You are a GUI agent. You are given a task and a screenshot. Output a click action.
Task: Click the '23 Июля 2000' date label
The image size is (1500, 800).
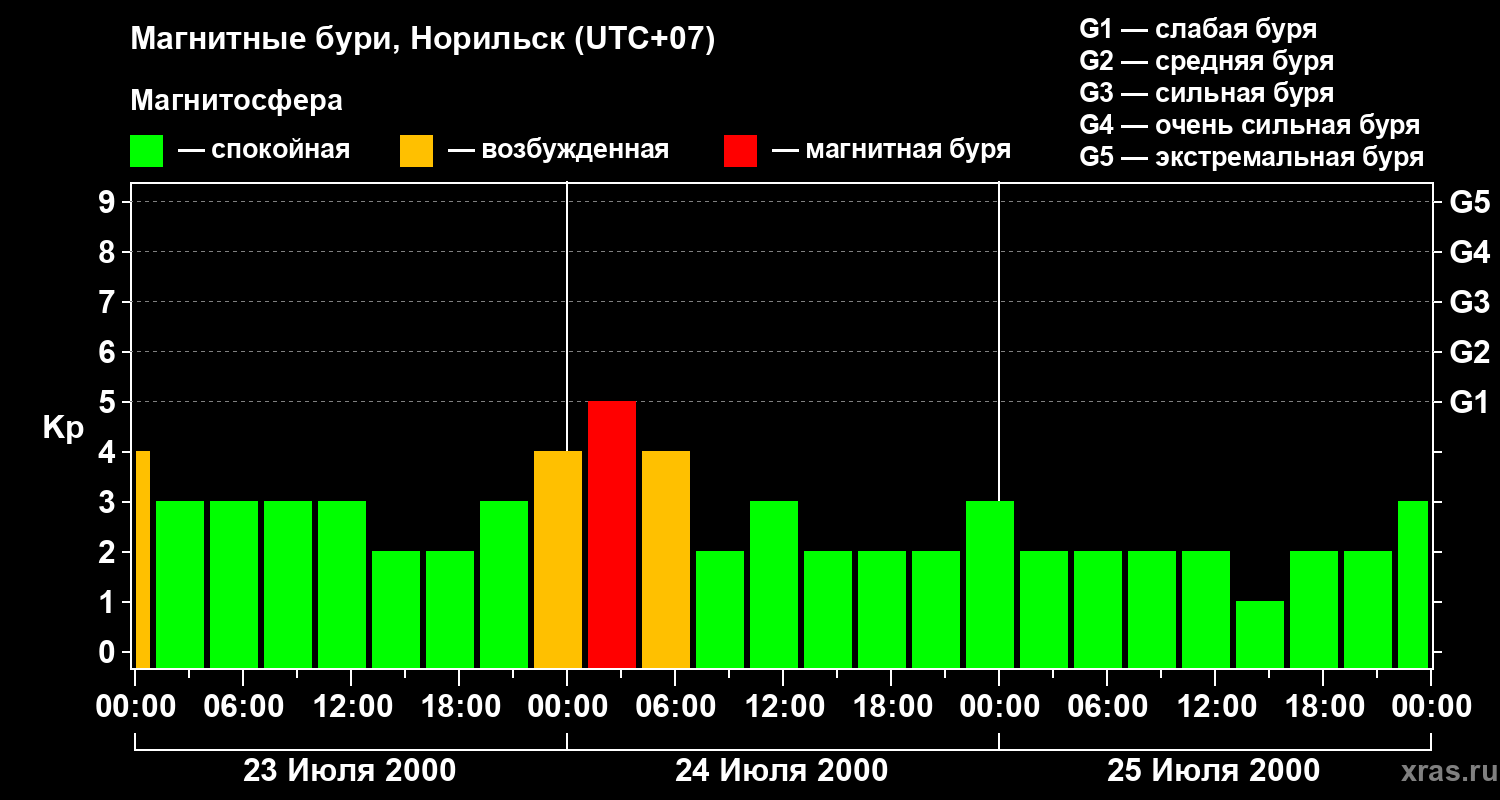click(x=350, y=771)
